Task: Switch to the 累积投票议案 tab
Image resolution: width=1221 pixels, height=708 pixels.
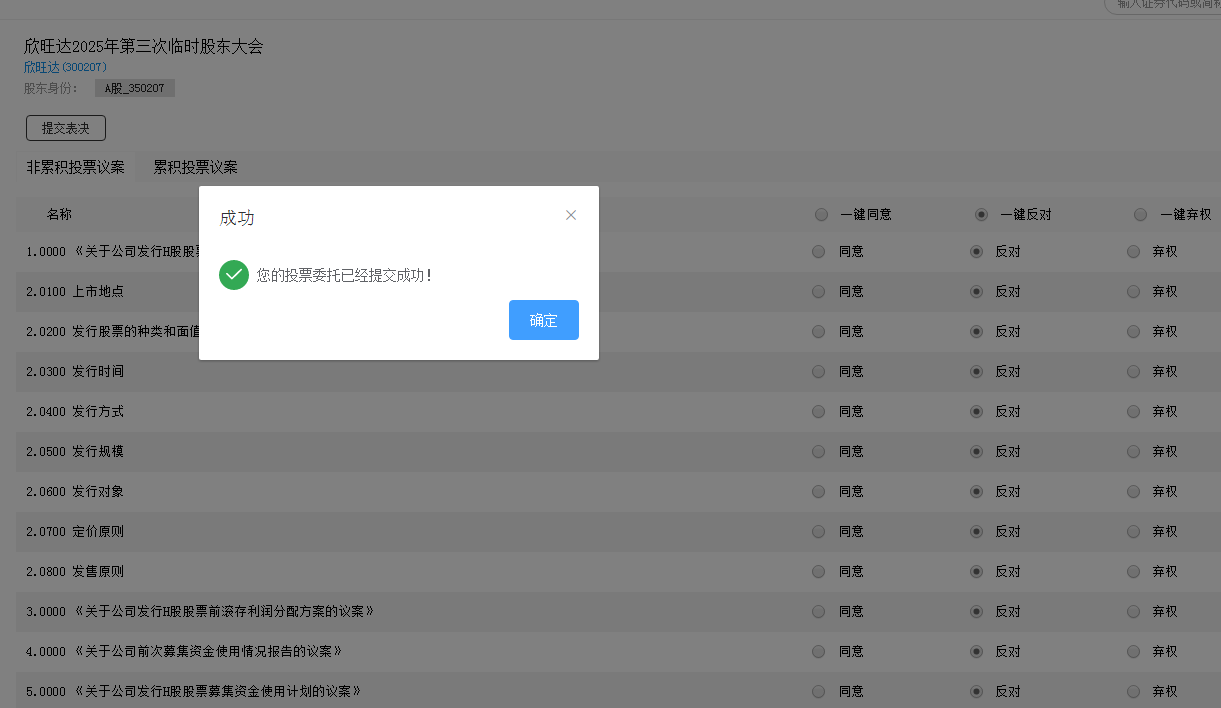Action: pos(195,167)
